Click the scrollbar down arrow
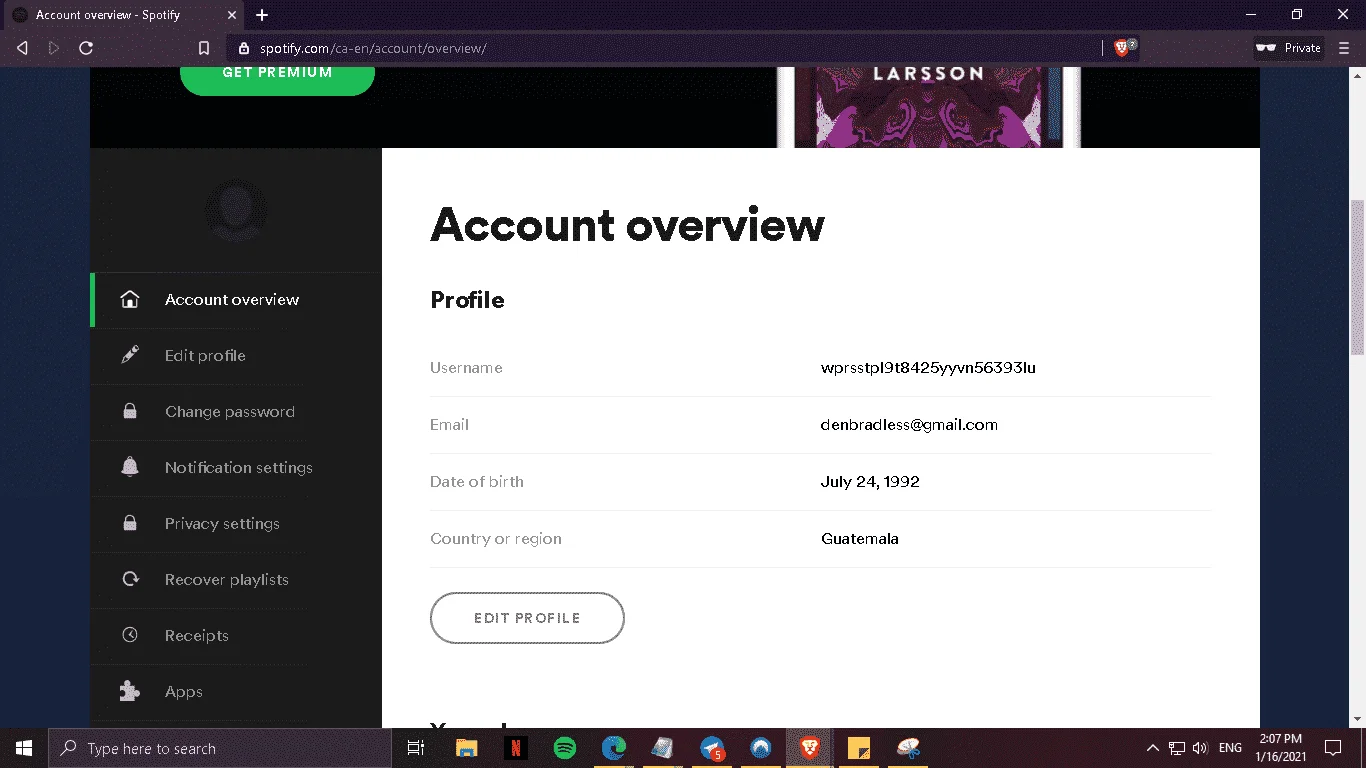 tap(1357, 719)
